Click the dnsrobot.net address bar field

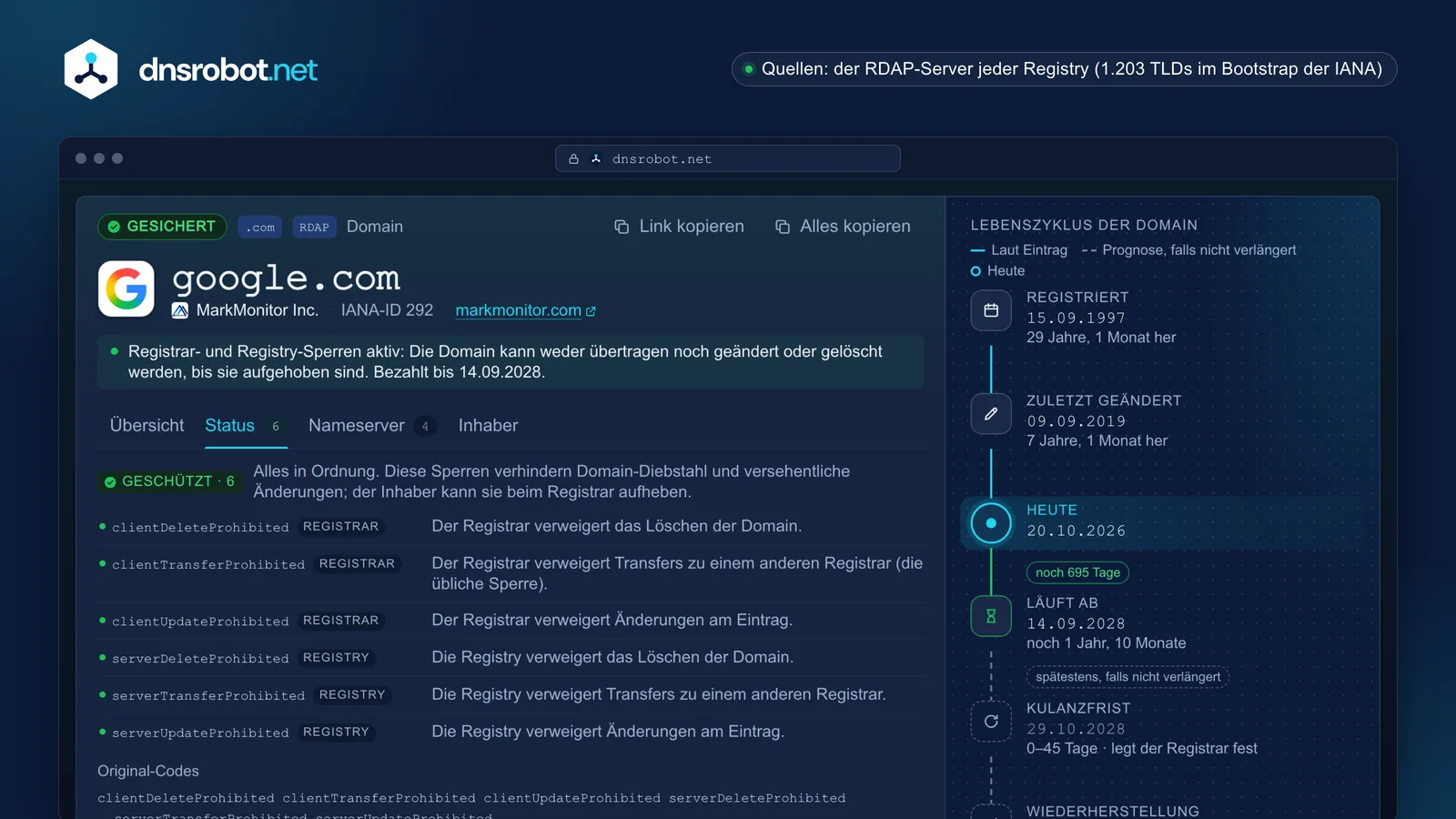tap(728, 158)
